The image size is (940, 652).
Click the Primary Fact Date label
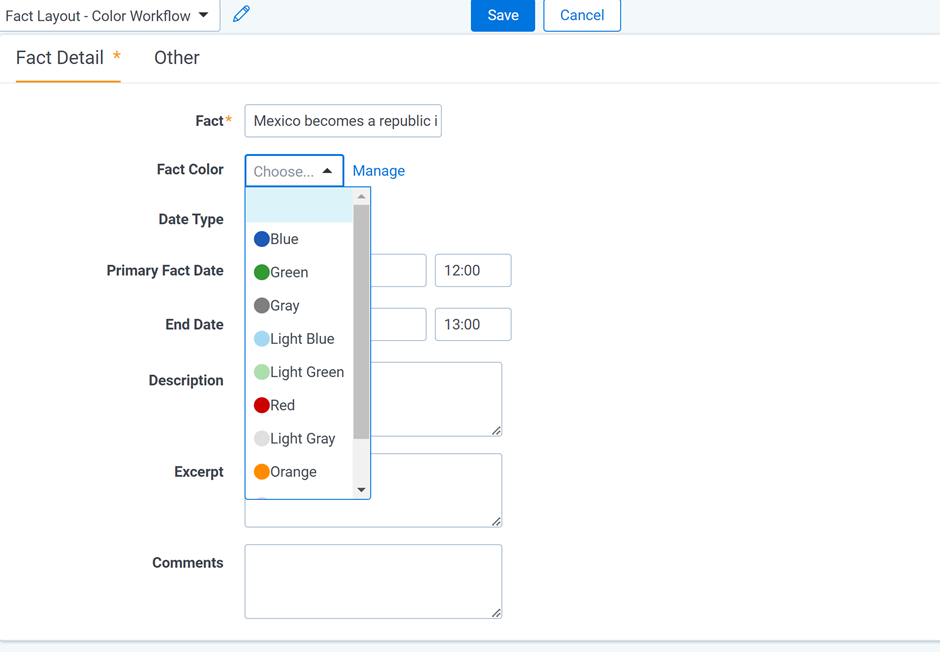click(165, 270)
